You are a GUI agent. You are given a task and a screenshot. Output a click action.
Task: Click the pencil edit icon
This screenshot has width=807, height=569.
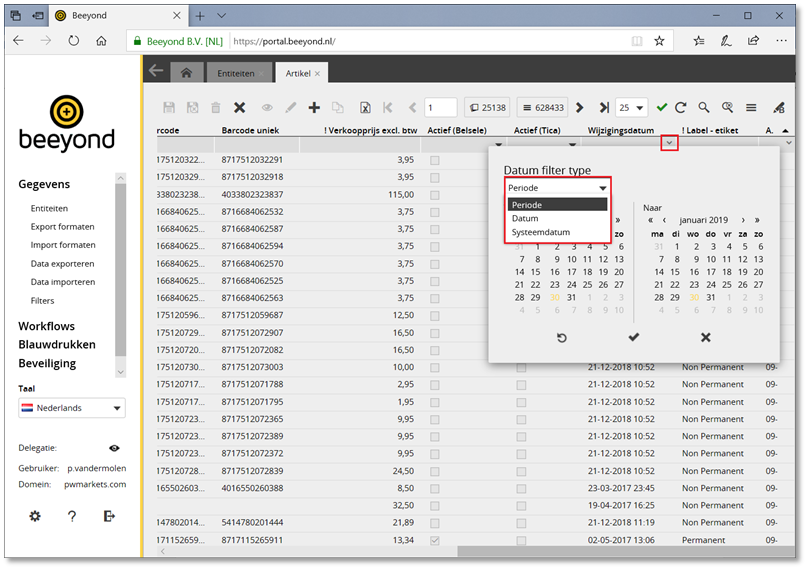pos(291,108)
